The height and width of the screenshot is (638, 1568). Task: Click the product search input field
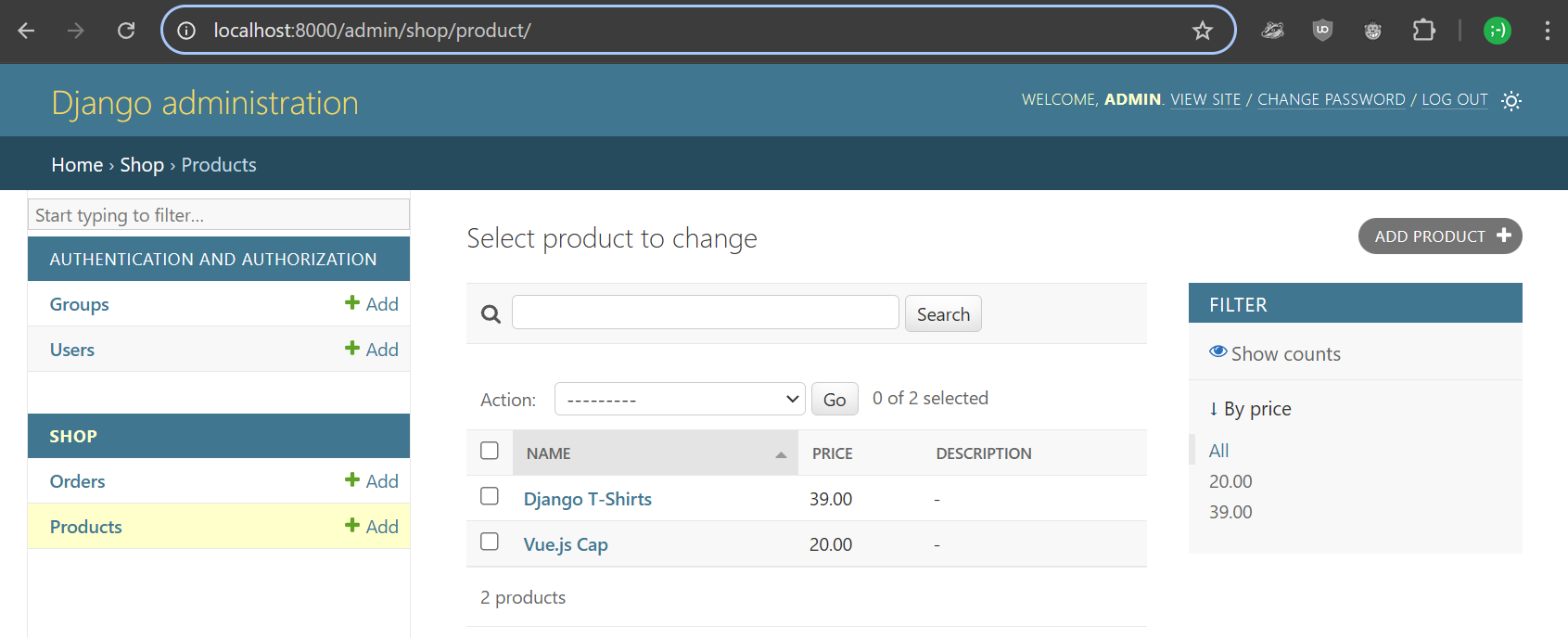point(705,313)
